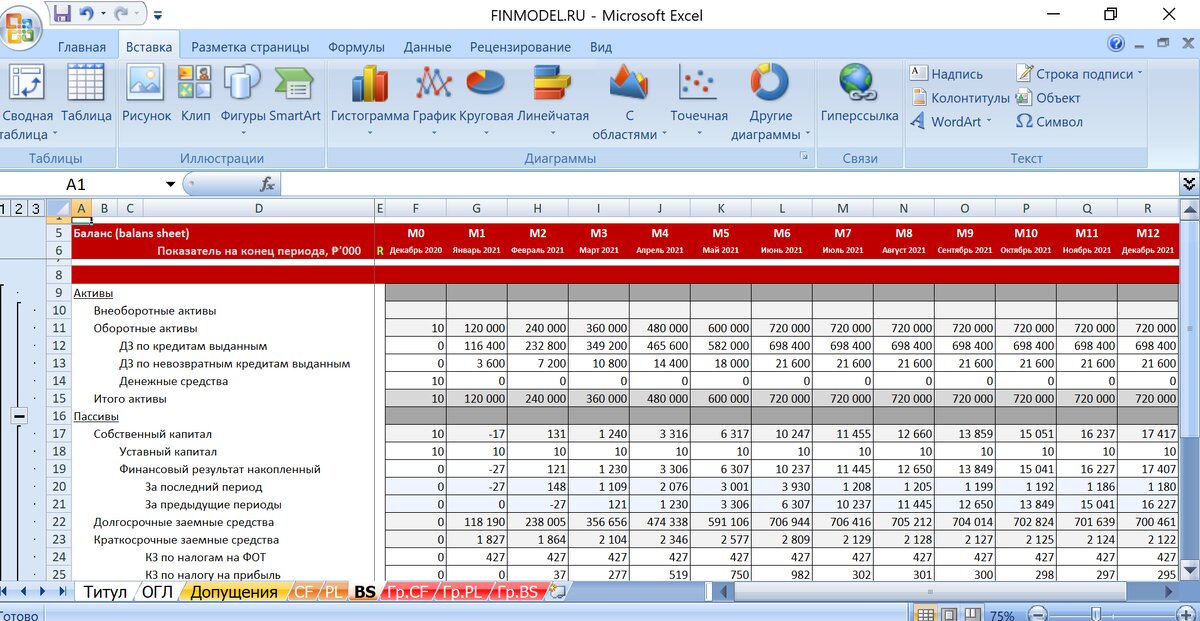
Task: Switch to Normal view in status bar
Action: (x=926, y=614)
